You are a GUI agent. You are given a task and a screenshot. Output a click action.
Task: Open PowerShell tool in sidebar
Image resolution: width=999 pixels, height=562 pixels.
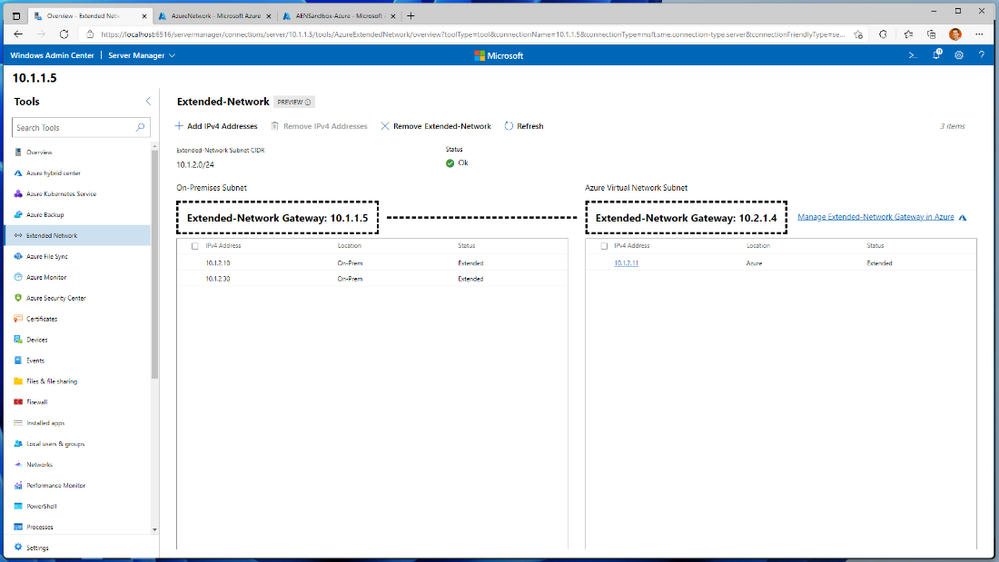41,506
